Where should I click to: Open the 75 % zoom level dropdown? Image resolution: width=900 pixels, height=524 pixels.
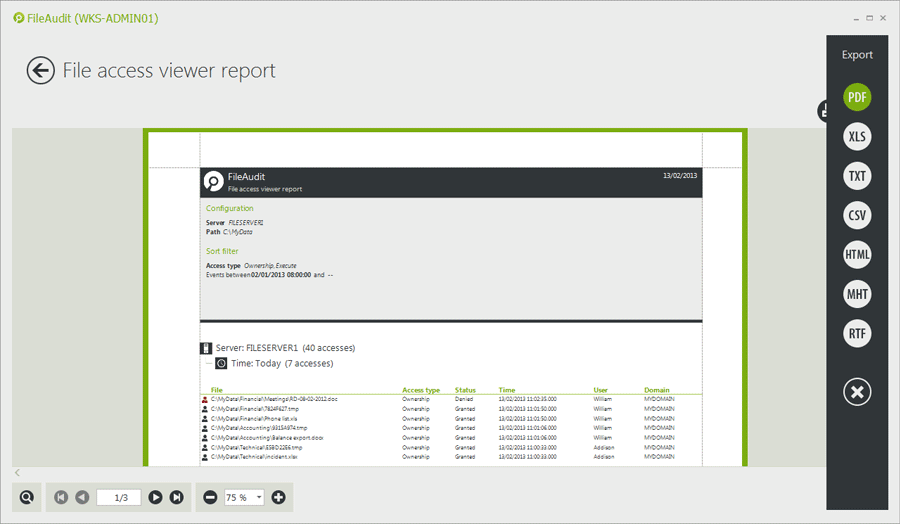(x=259, y=497)
